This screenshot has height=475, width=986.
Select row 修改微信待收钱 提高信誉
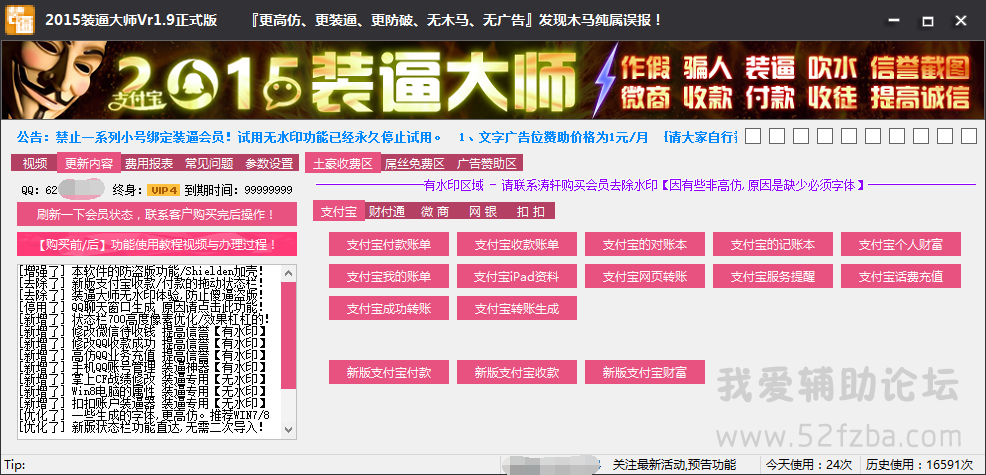(x=143, y=331)
